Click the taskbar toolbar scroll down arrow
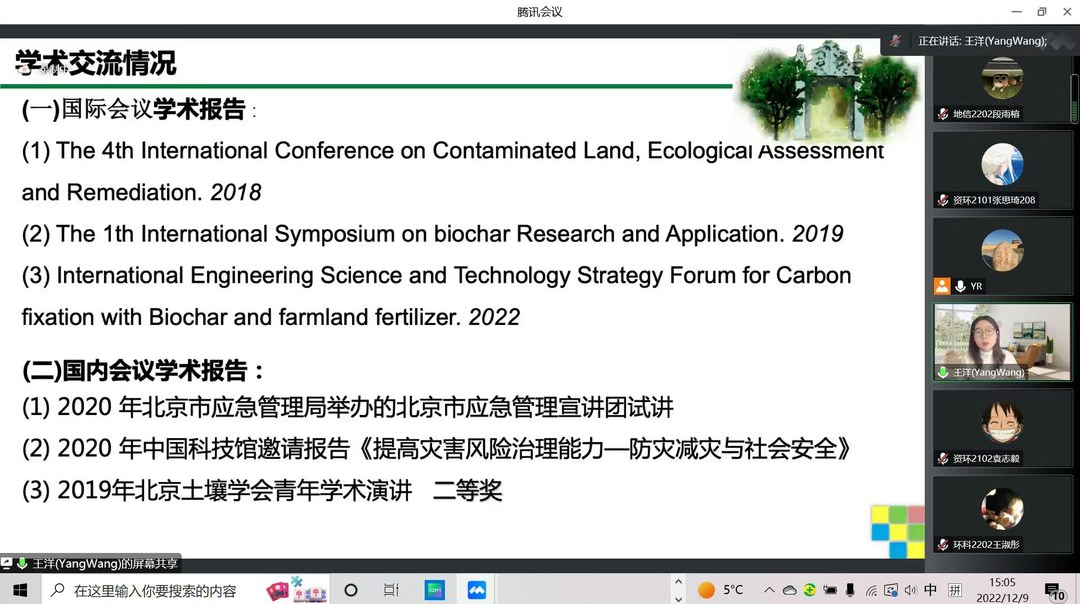This screenshot has height=604, width=1080. (x=678, y=598)
